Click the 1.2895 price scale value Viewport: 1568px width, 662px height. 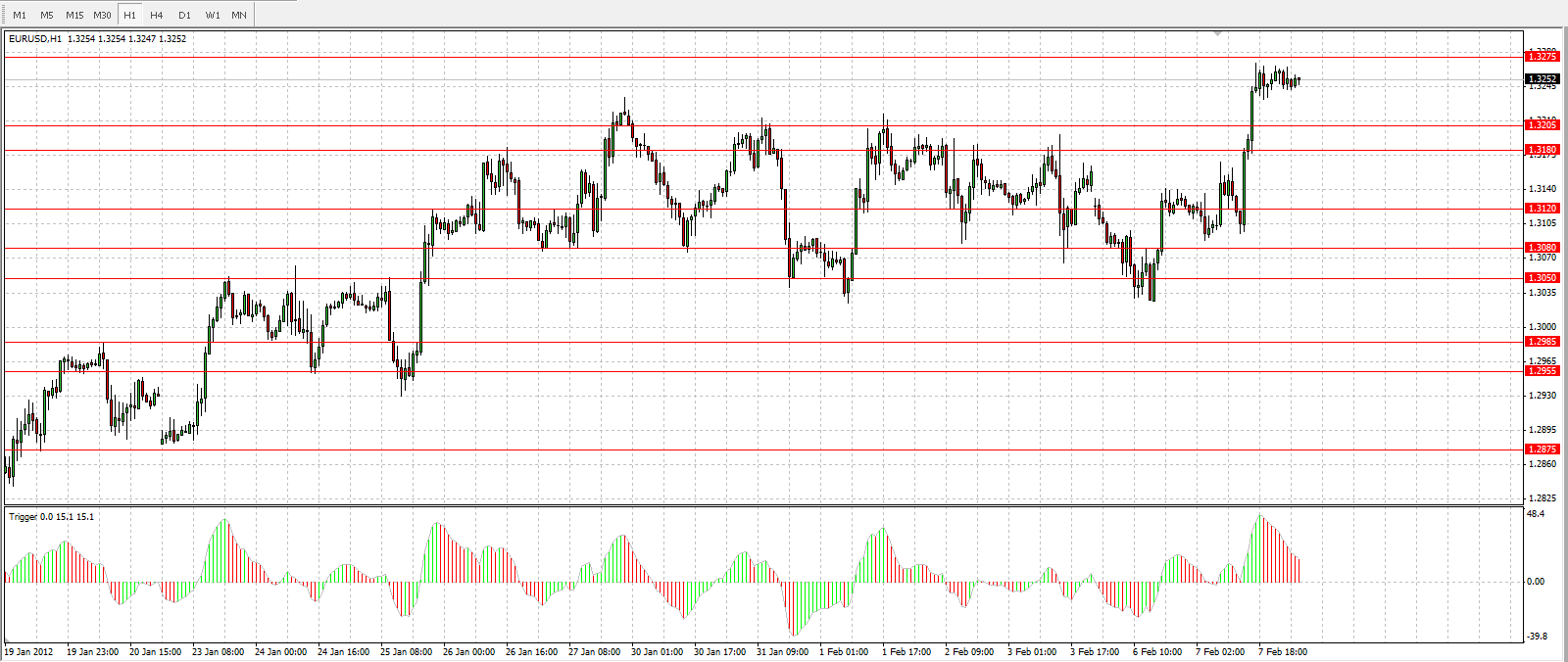[1543, 430]
